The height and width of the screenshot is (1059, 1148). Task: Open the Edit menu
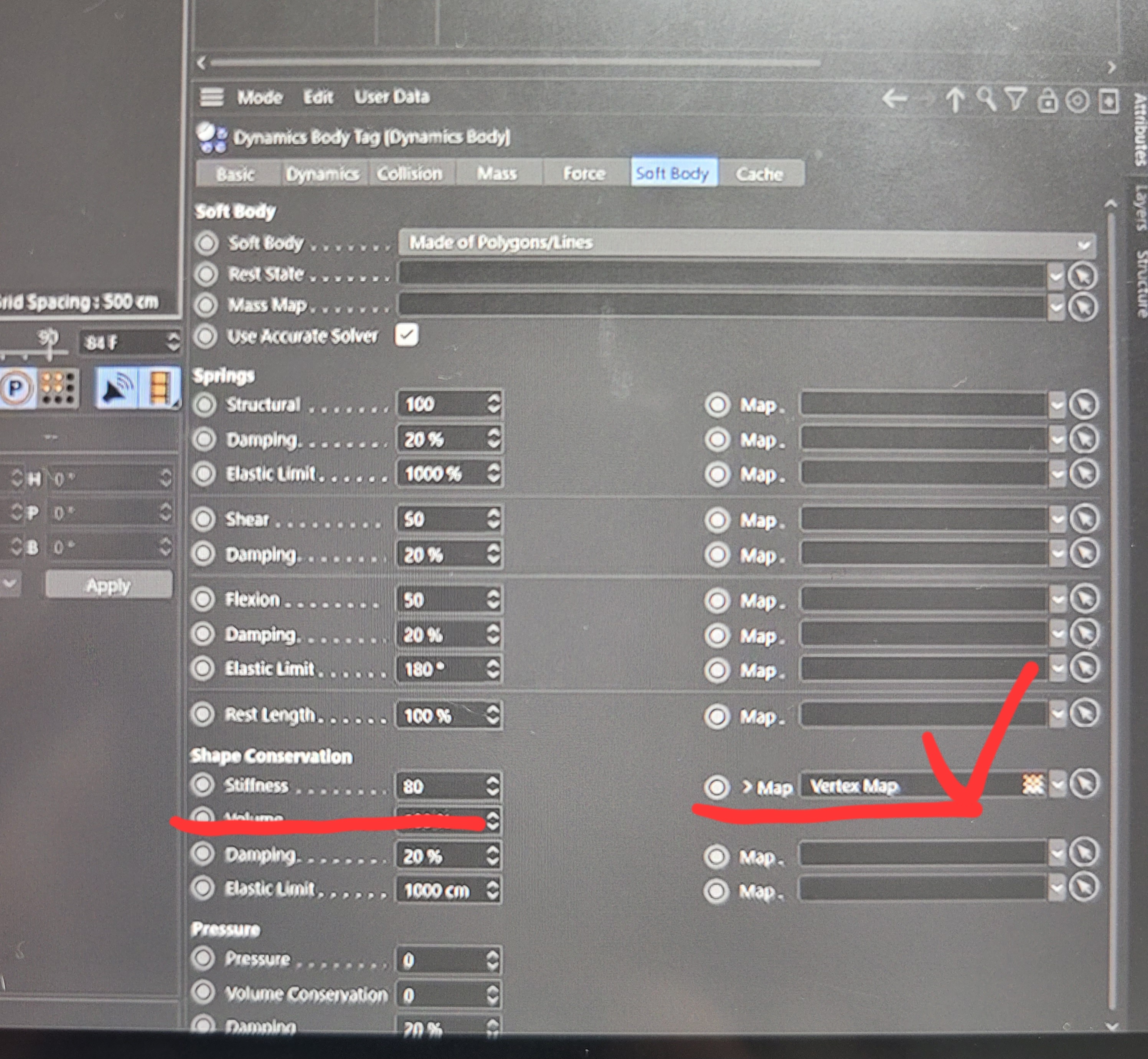point(318,97)
